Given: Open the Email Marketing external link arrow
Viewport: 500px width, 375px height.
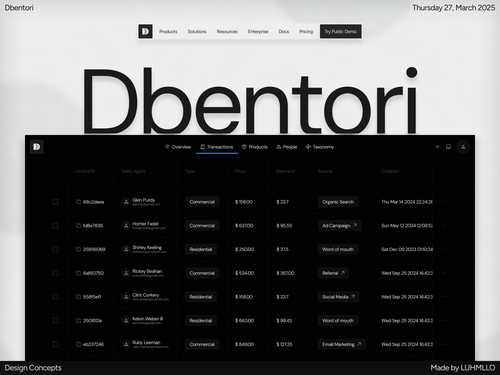Looking at the screenshot, I should point(359,344).
